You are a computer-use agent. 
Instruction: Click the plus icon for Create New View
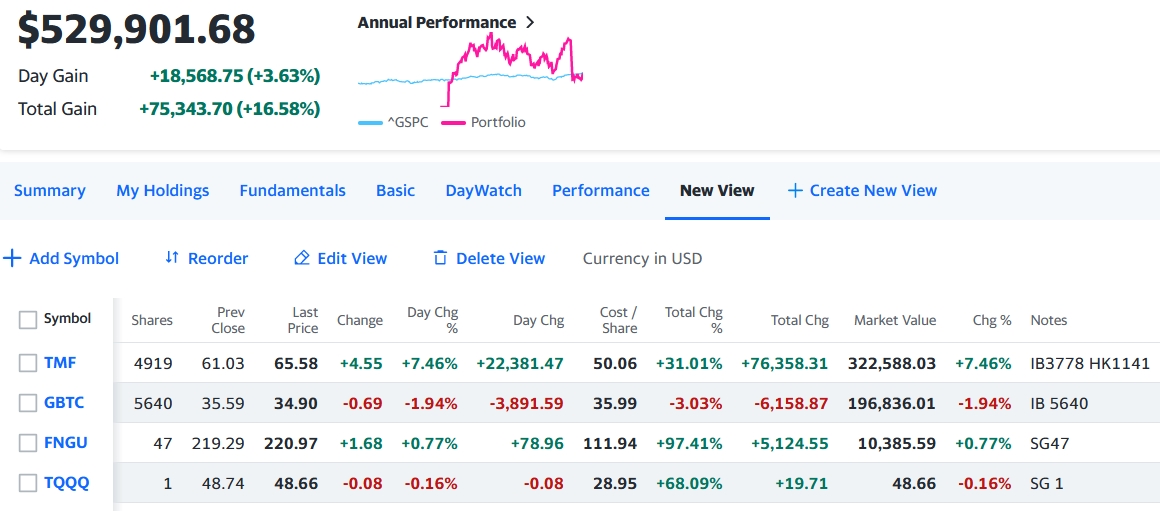pyautogui.click(x=795, y=190)
